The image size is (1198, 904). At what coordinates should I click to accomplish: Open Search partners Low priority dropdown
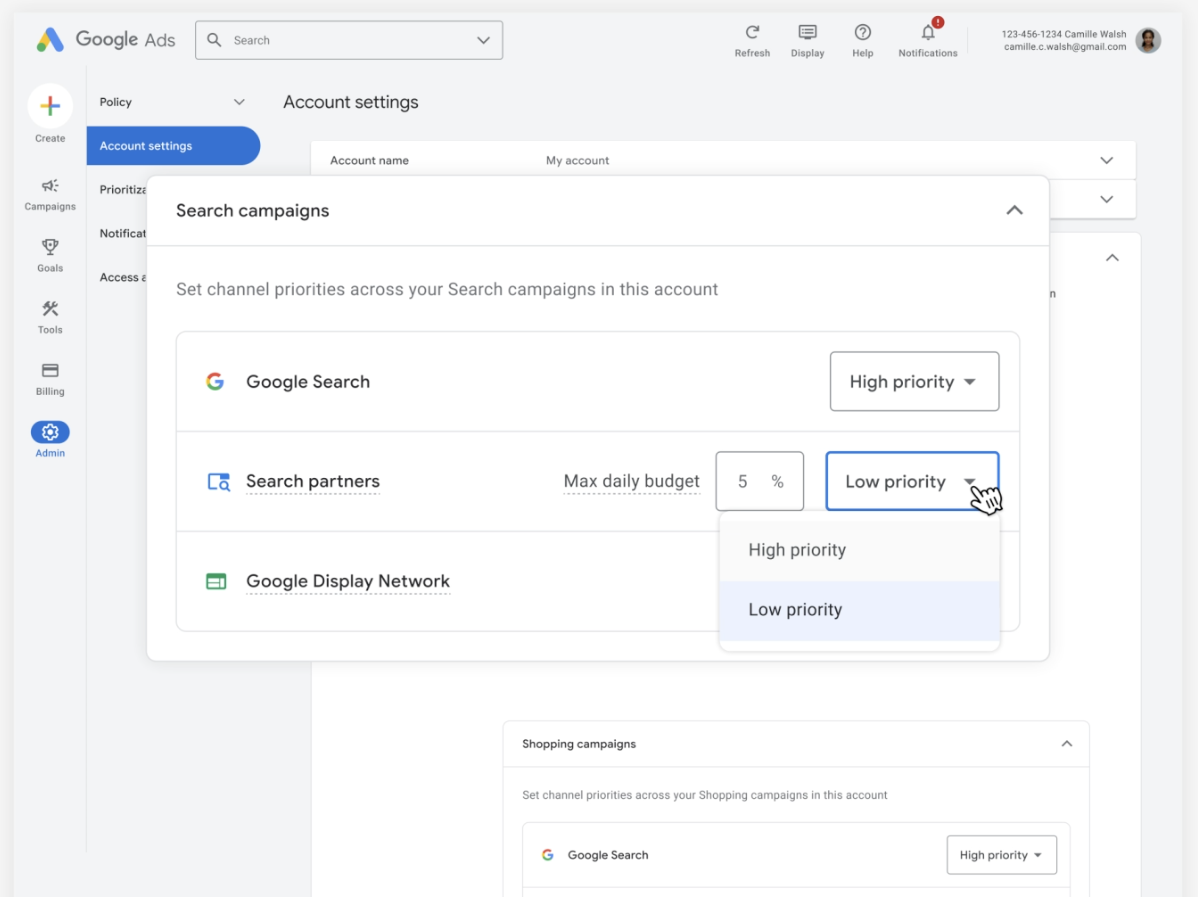click(912, 481)
